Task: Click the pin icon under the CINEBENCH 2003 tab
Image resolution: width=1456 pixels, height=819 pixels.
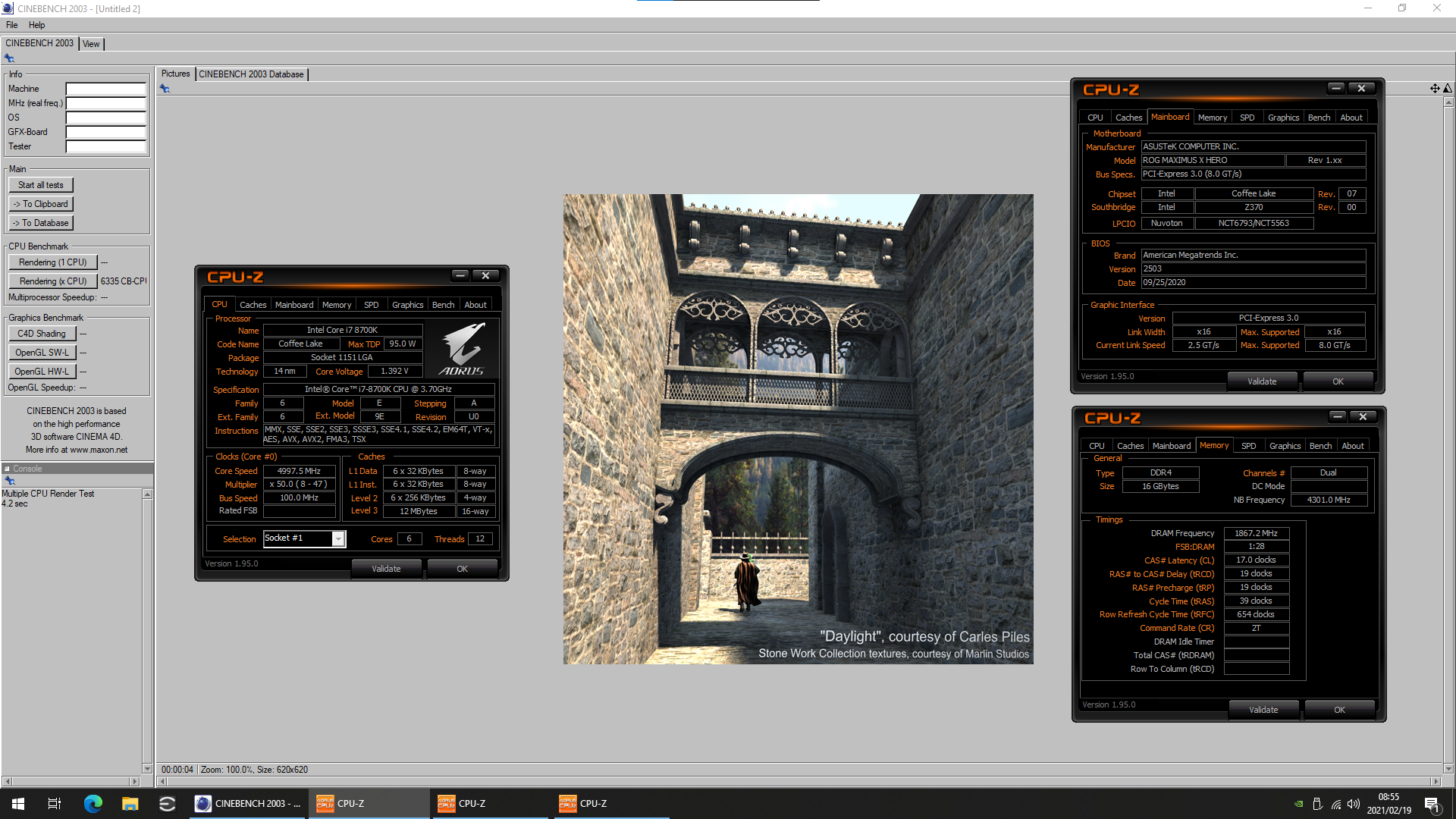Action: [x=9, y=58]
